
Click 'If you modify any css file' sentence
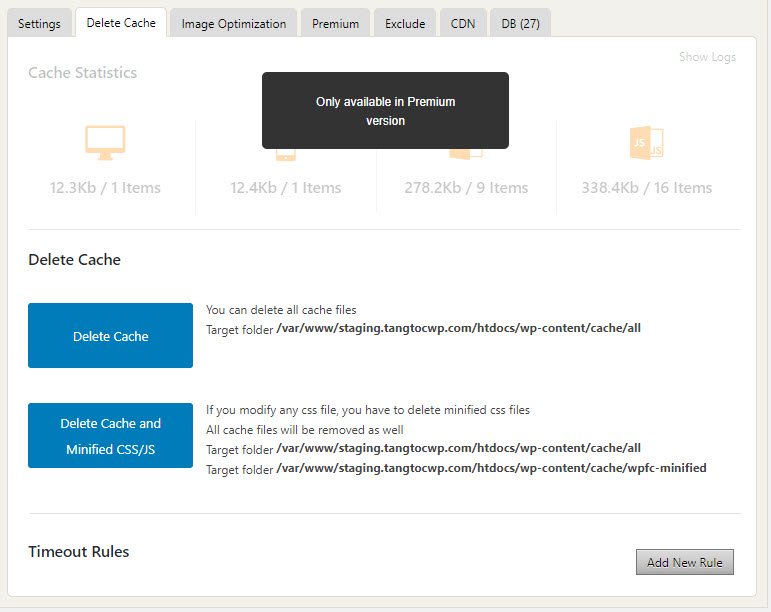(x=368, y=410)
